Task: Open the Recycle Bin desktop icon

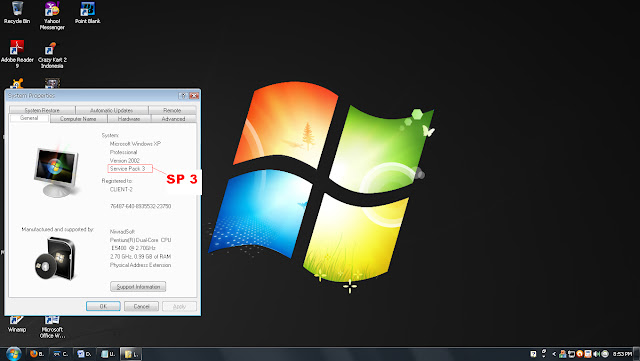Action: point(17,13)
